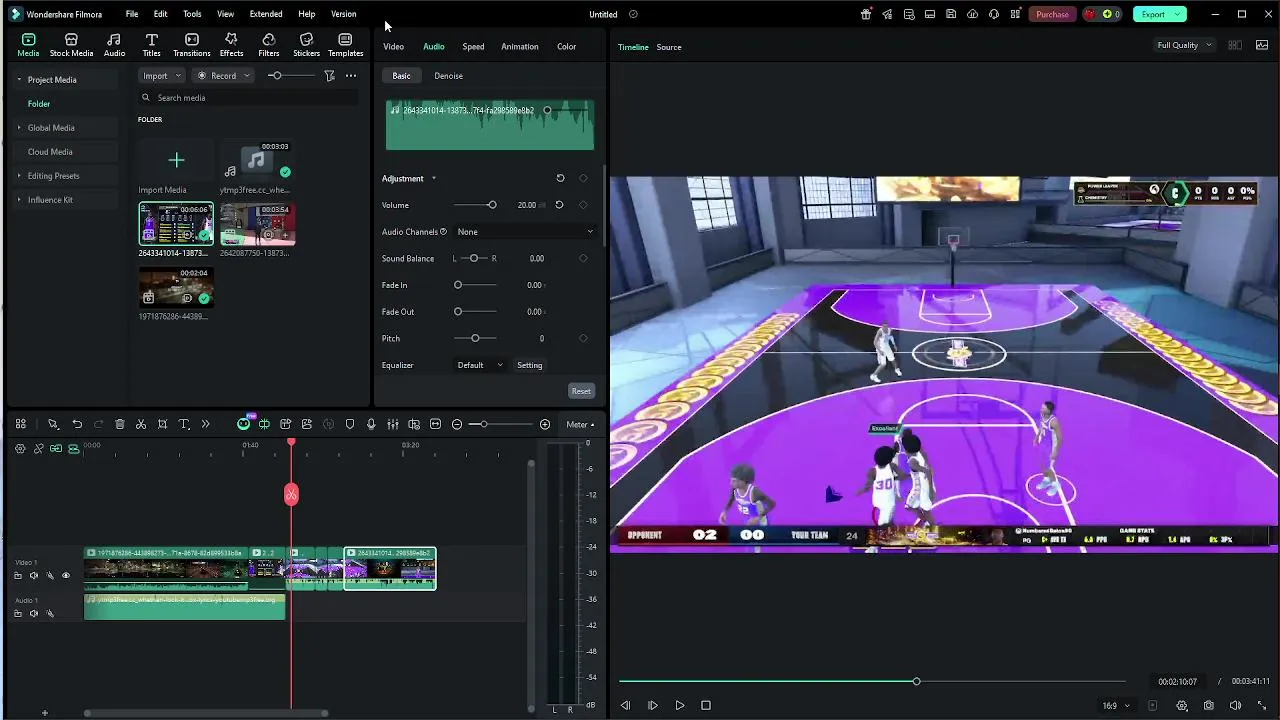The height and width of the screenshot is (720, 1280).
Task: Zoom in timeline with plus icon
Action: 545,425
